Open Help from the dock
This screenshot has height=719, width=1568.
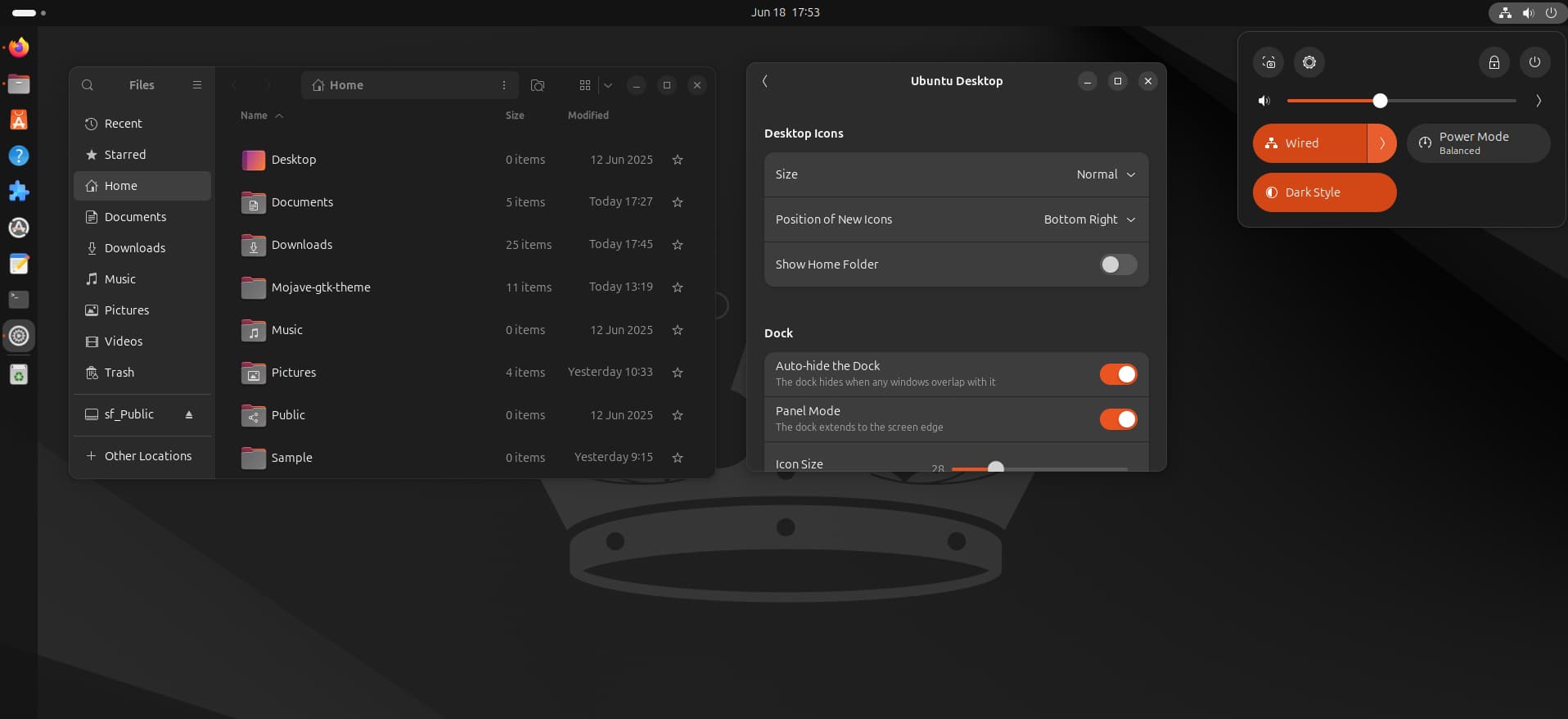(19, 156)
